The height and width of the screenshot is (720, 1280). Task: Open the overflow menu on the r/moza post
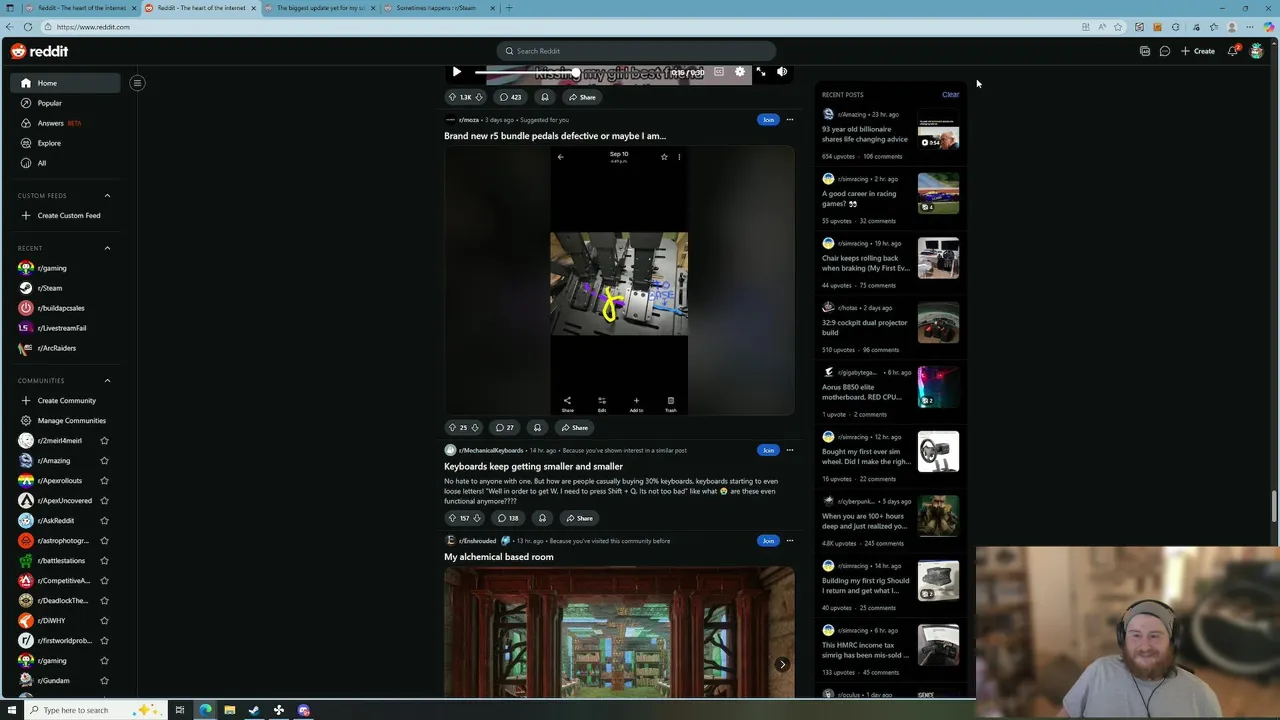(x=790, y=120)
